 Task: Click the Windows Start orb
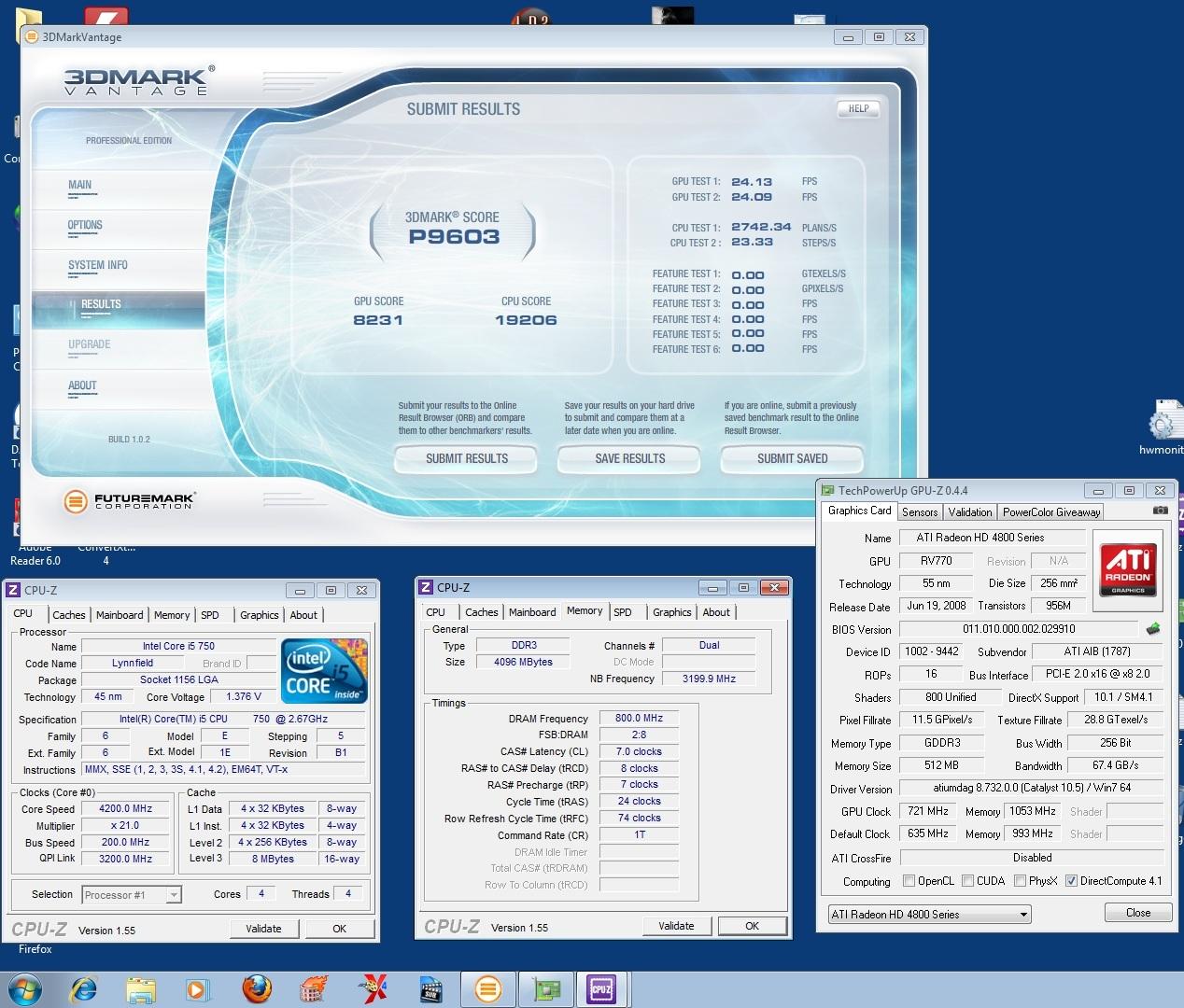[x=24, y=988]
